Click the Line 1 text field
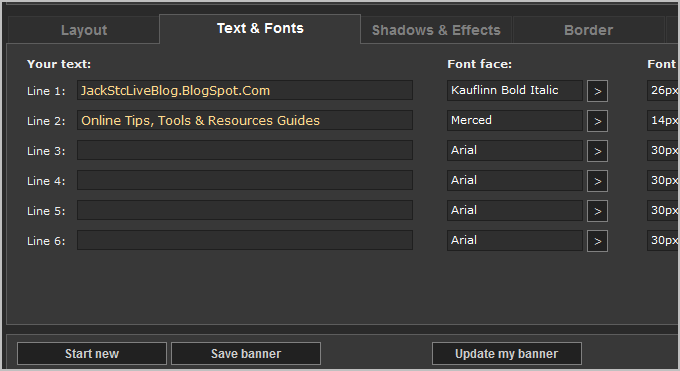 (245, 90)
